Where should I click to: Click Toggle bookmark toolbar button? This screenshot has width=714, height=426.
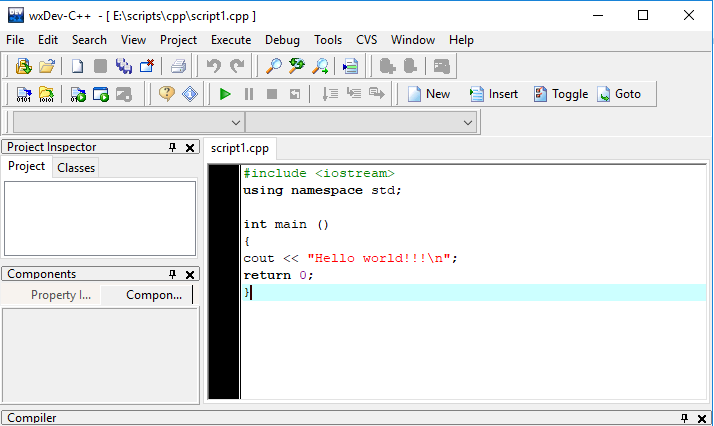pos(561,94)
